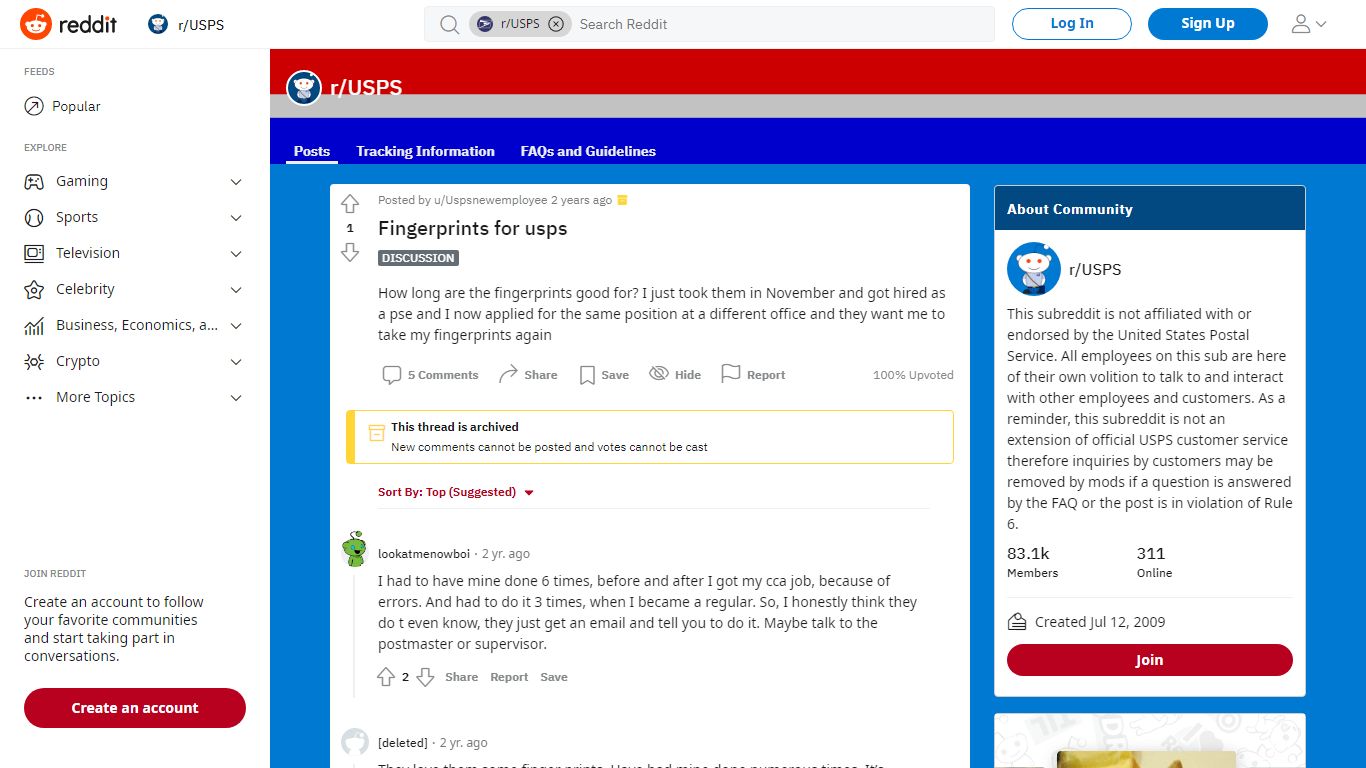Screen dimensions: 1366x768
Task: Click the r/USPS banner avatar
Action: 304,88
